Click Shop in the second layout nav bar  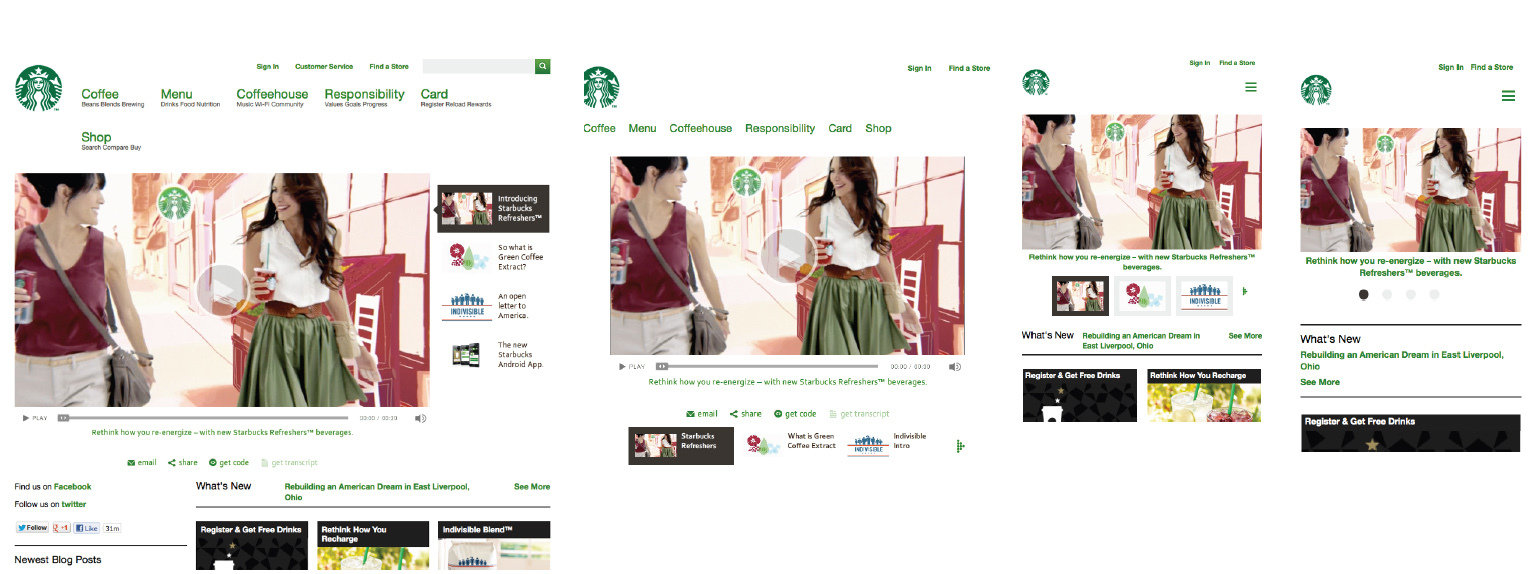click(x=878, y=128)
